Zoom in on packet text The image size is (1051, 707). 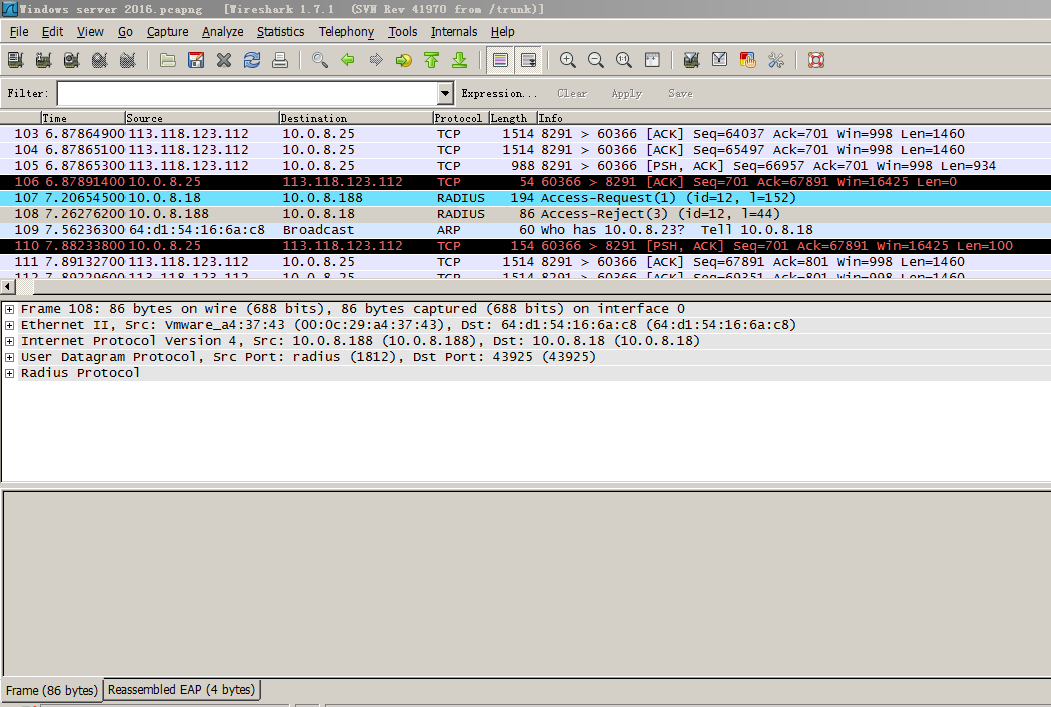(x=568, y=60)
